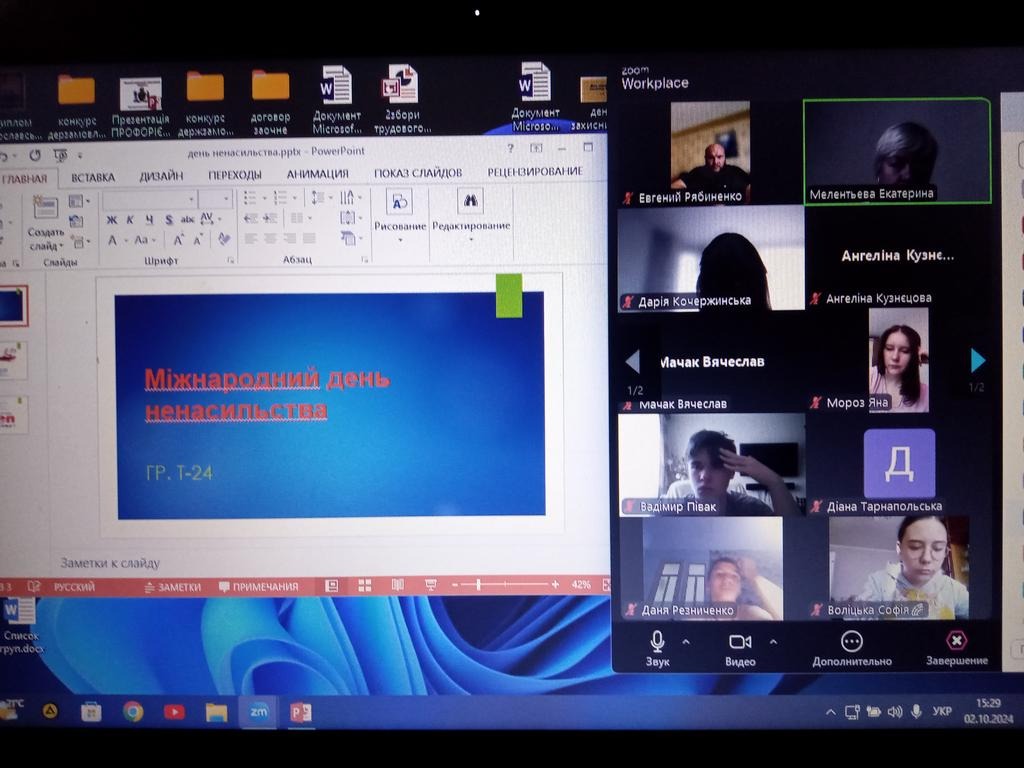Go to next Zoom gallery page arrow

(977, 360)
